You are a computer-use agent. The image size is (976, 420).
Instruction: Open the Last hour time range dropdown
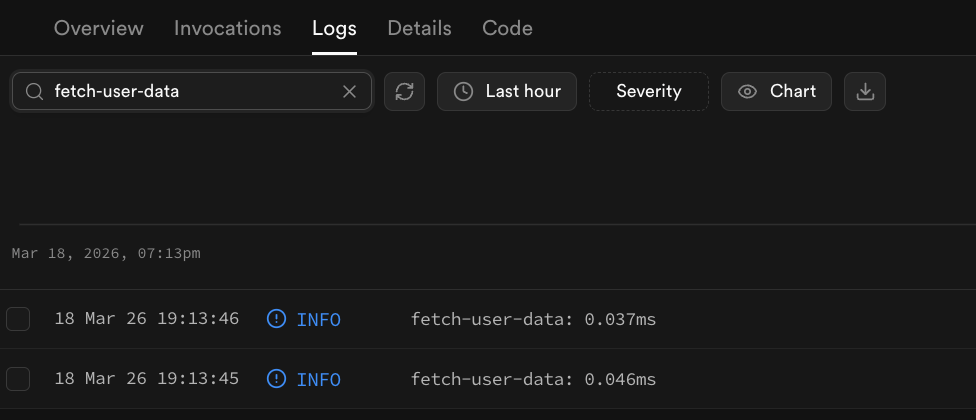[x=507, y=91]
